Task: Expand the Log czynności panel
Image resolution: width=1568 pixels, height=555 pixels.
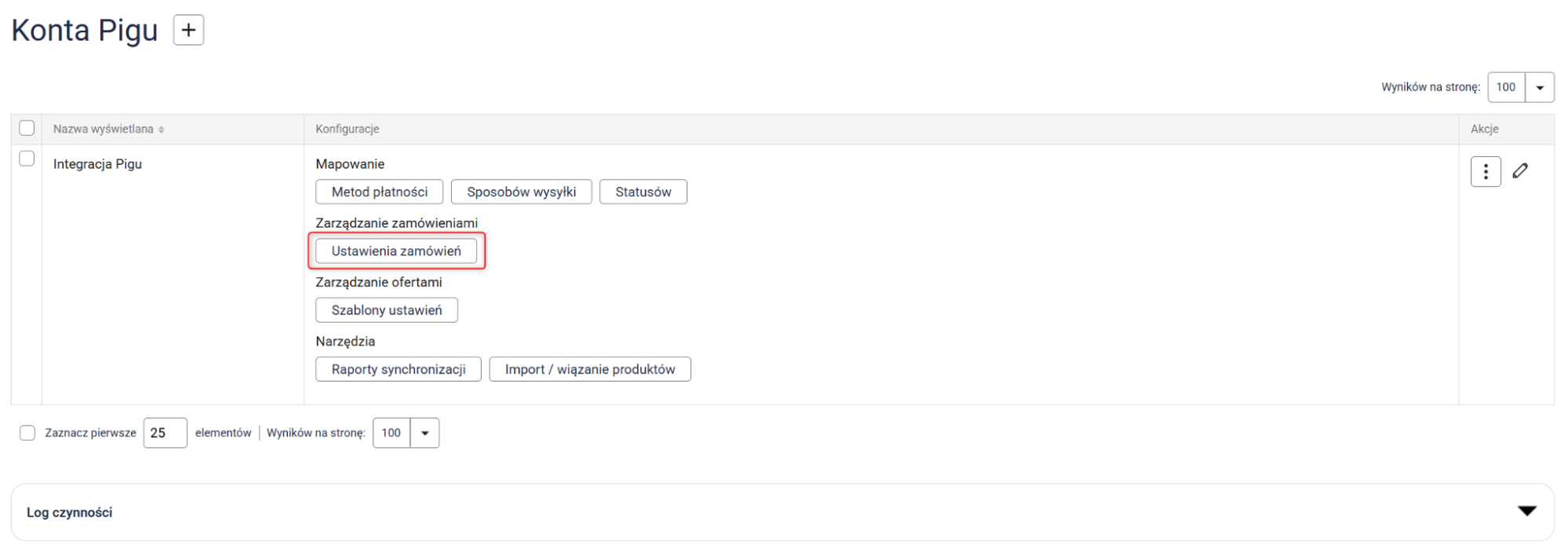Action: pos(1526,512)
